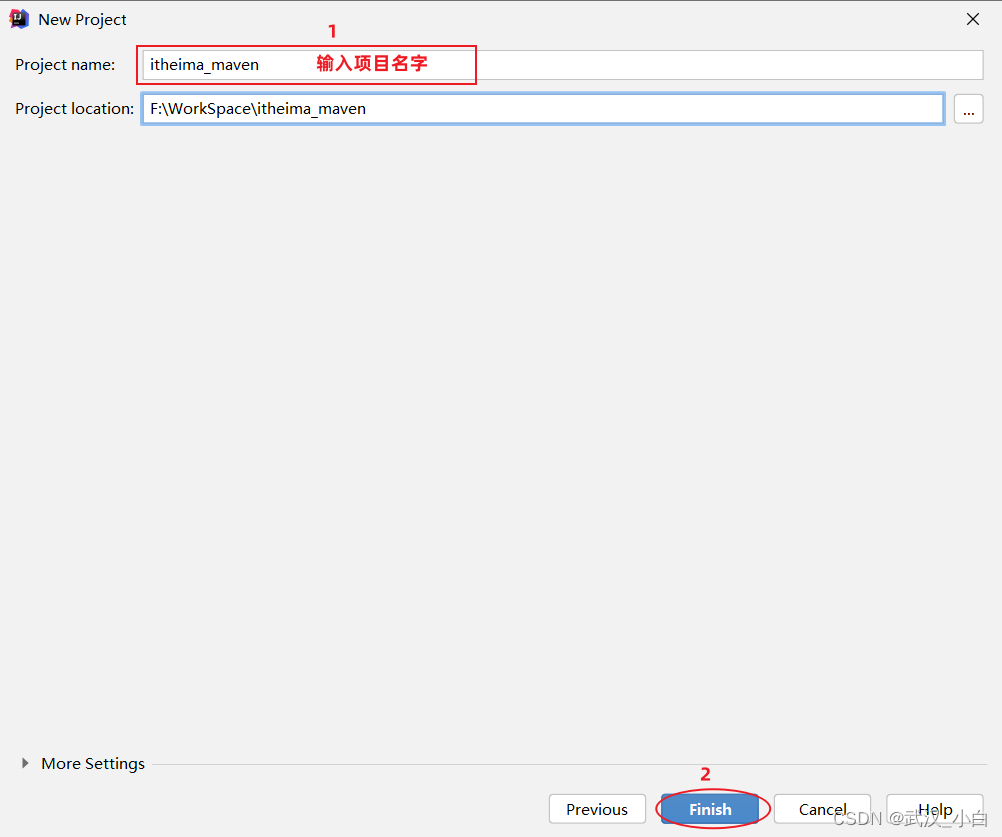Click the New Project window title
Image resolution: width=1002 pixels, height=837 pixels.
(x=82, y=20)
